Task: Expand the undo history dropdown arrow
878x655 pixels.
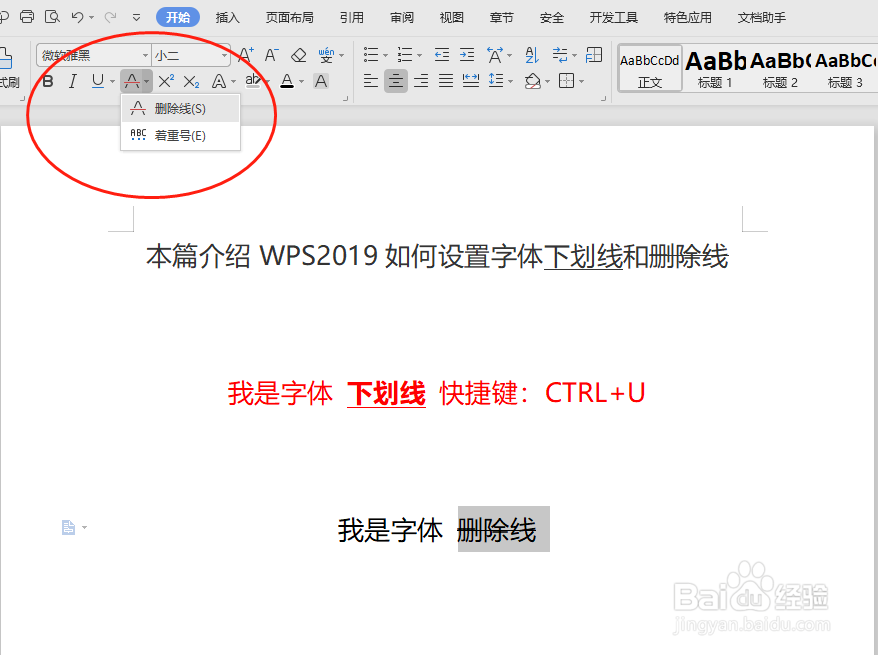Action: [91, 18]
